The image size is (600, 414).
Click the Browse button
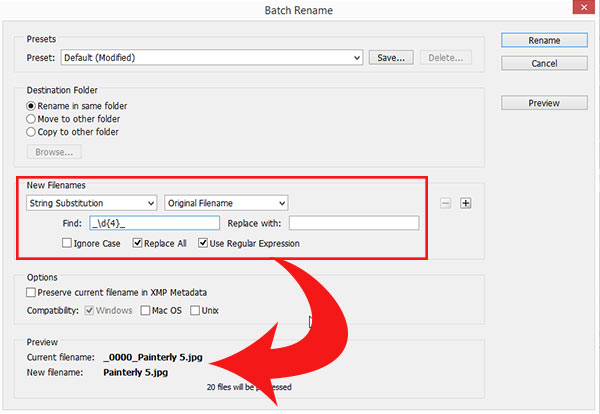point(54,152)
